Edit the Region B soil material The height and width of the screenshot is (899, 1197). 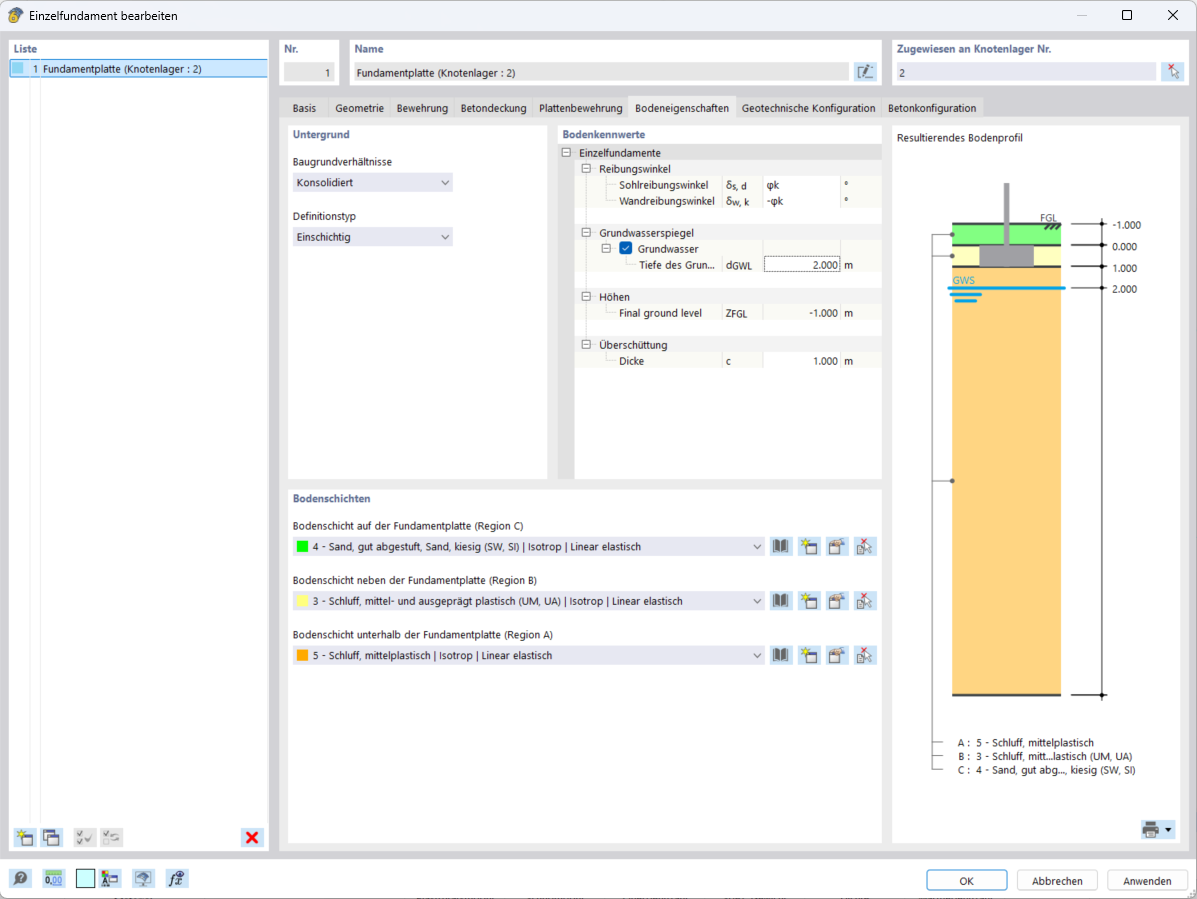coord(837,601)
